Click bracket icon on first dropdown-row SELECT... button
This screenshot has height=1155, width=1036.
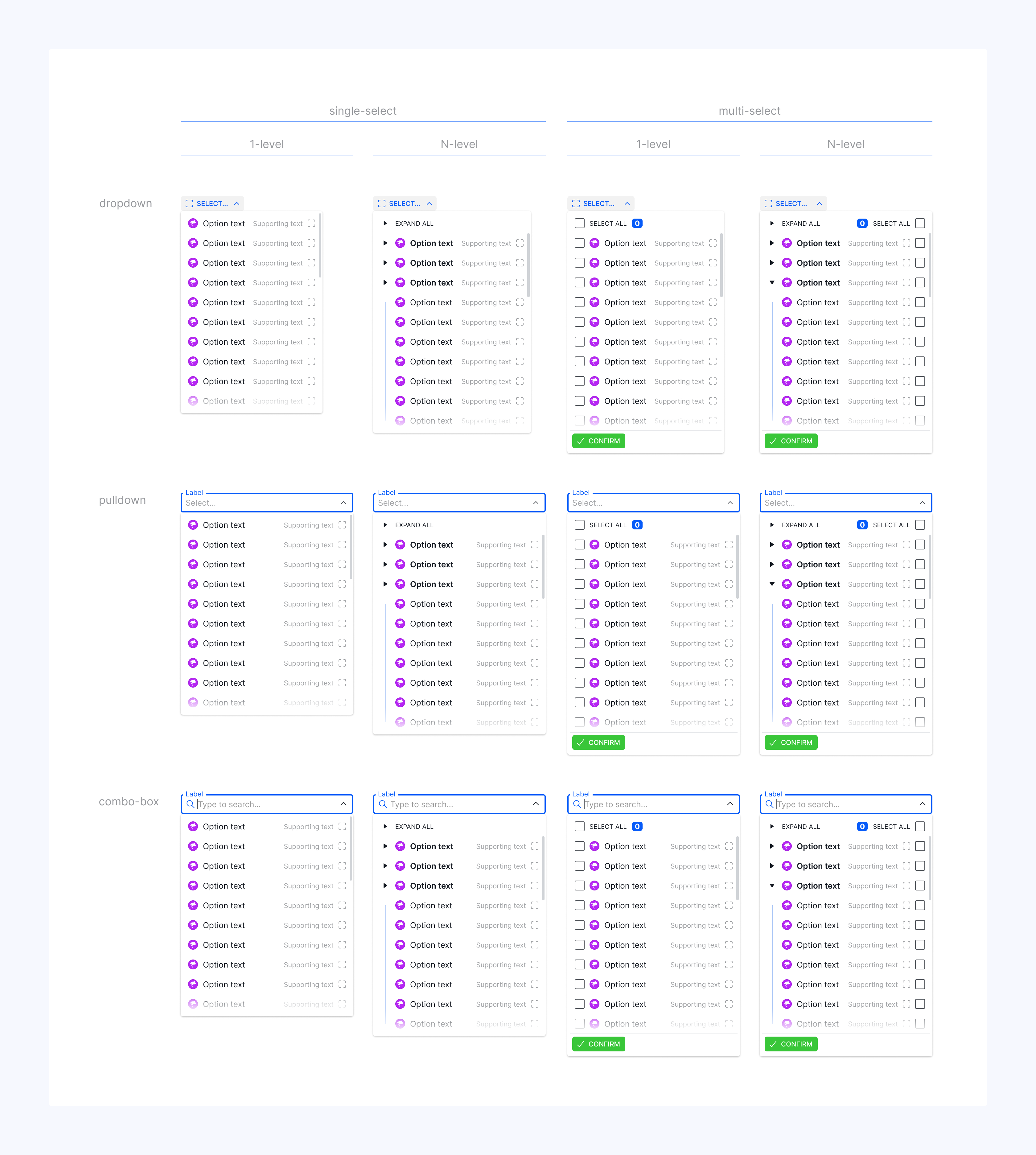point(190,203)
